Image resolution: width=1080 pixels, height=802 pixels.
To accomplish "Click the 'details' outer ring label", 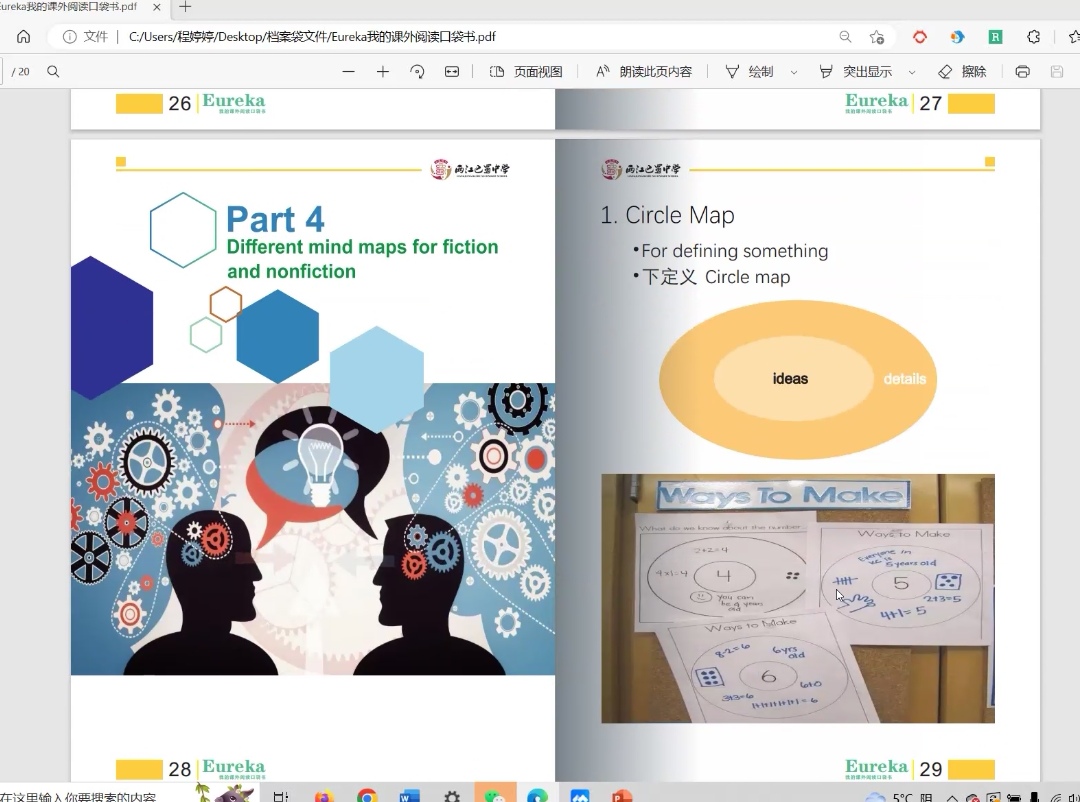I will point(905,379).
